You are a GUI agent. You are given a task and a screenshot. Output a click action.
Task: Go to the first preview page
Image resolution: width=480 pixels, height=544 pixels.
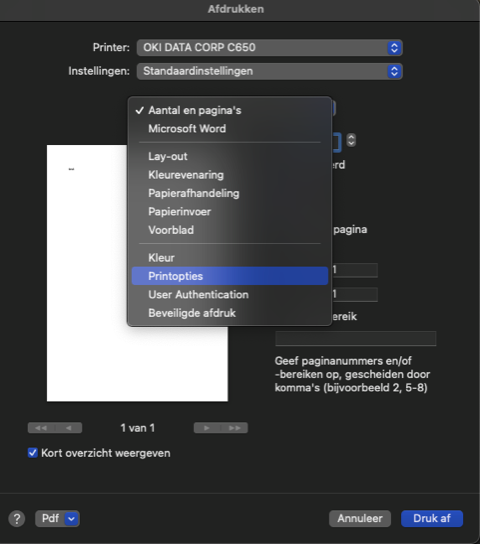(x=41, y=428)
